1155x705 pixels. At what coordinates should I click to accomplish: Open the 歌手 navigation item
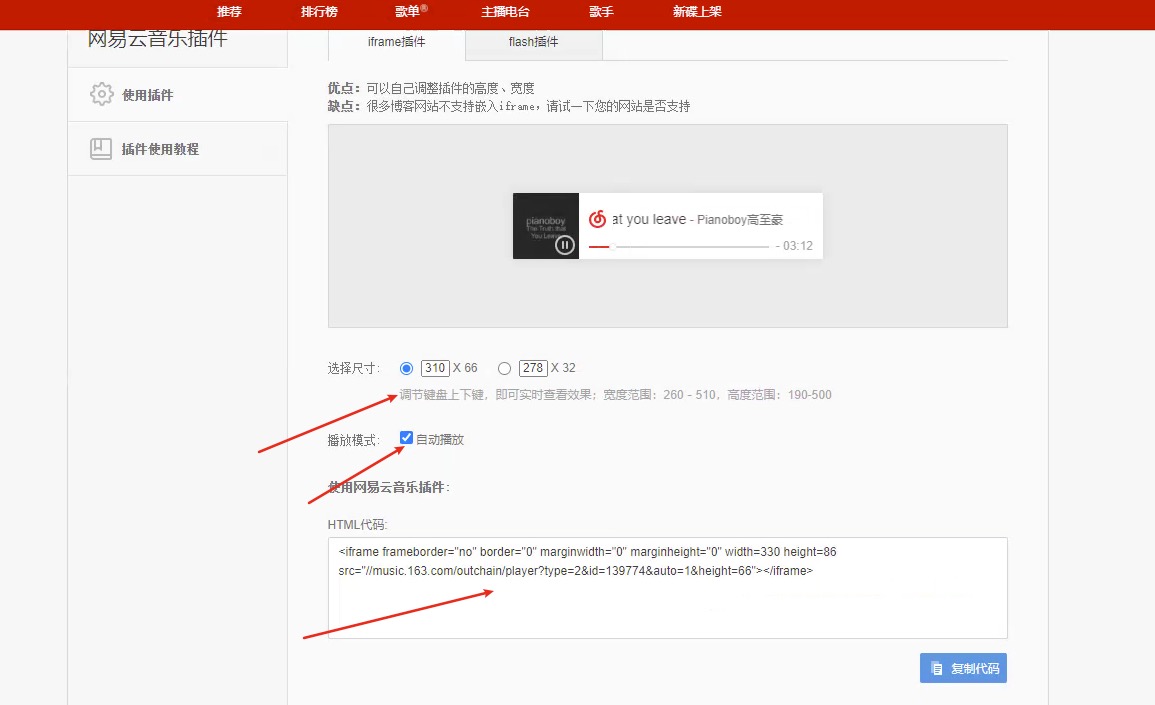coord(601,12)
